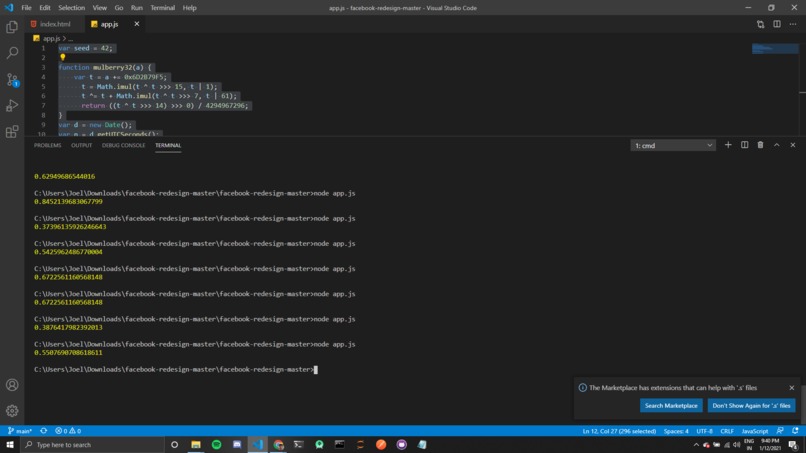Open Spotify from the taskbar
Viewport: 806px width, 453px height.
click(216, 444)
